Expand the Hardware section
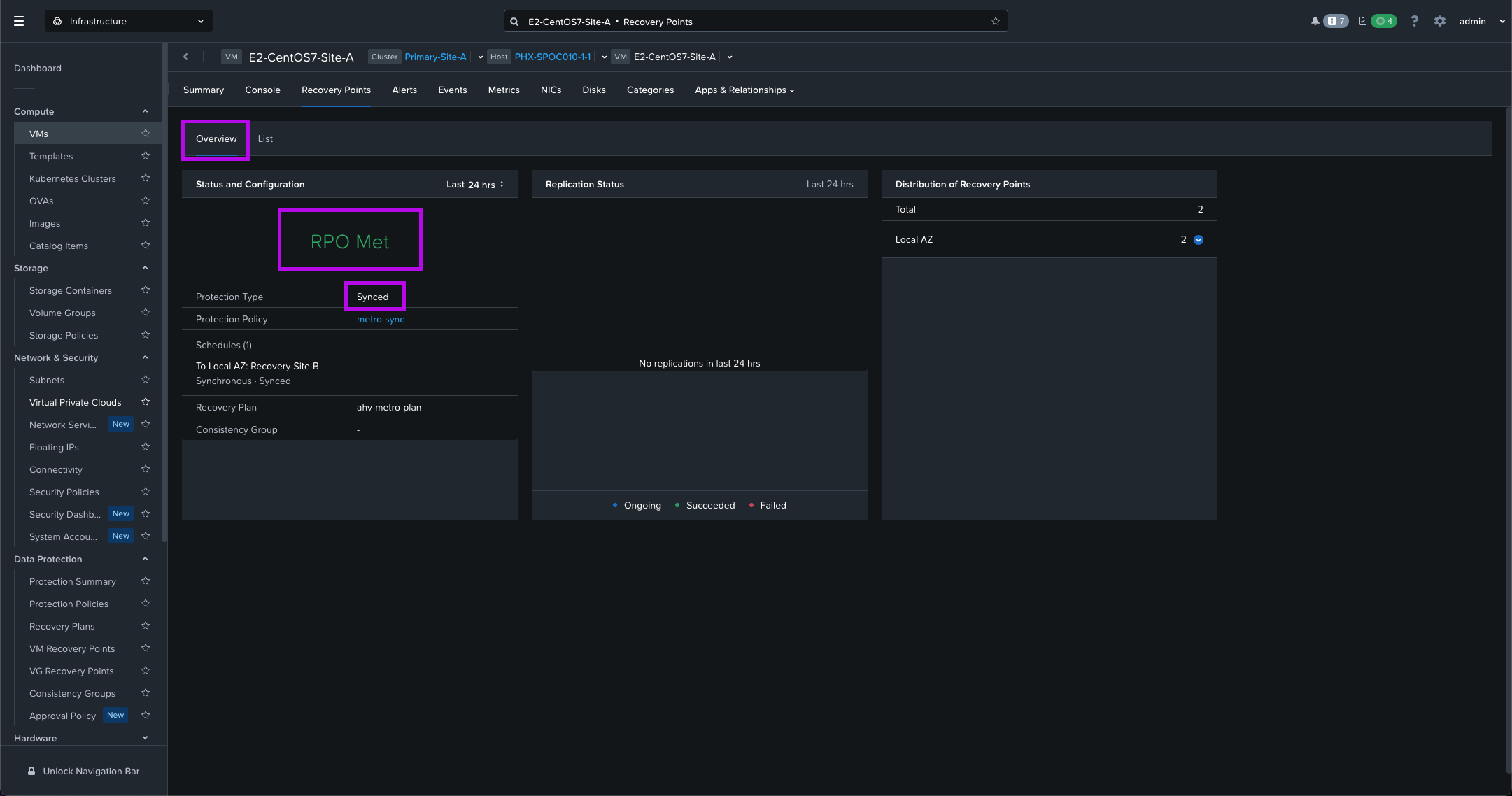Image resolution: width=1512 pixels, height=796 pixels. tap(145, 738)
